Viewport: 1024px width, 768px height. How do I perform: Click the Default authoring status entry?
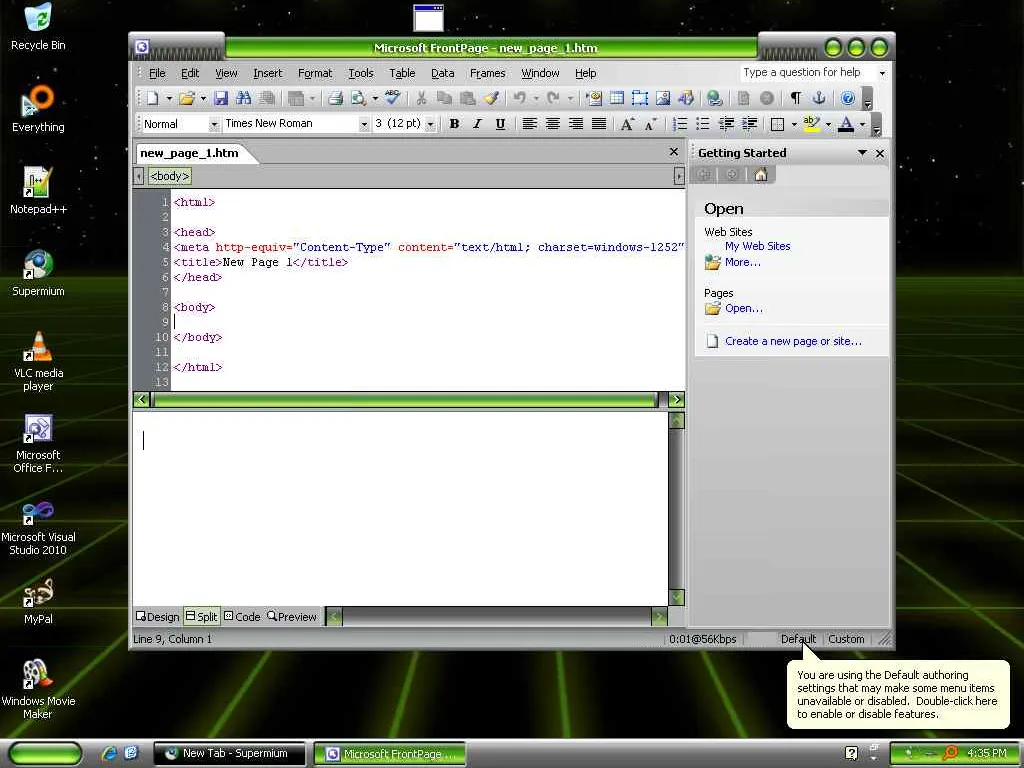798,639
